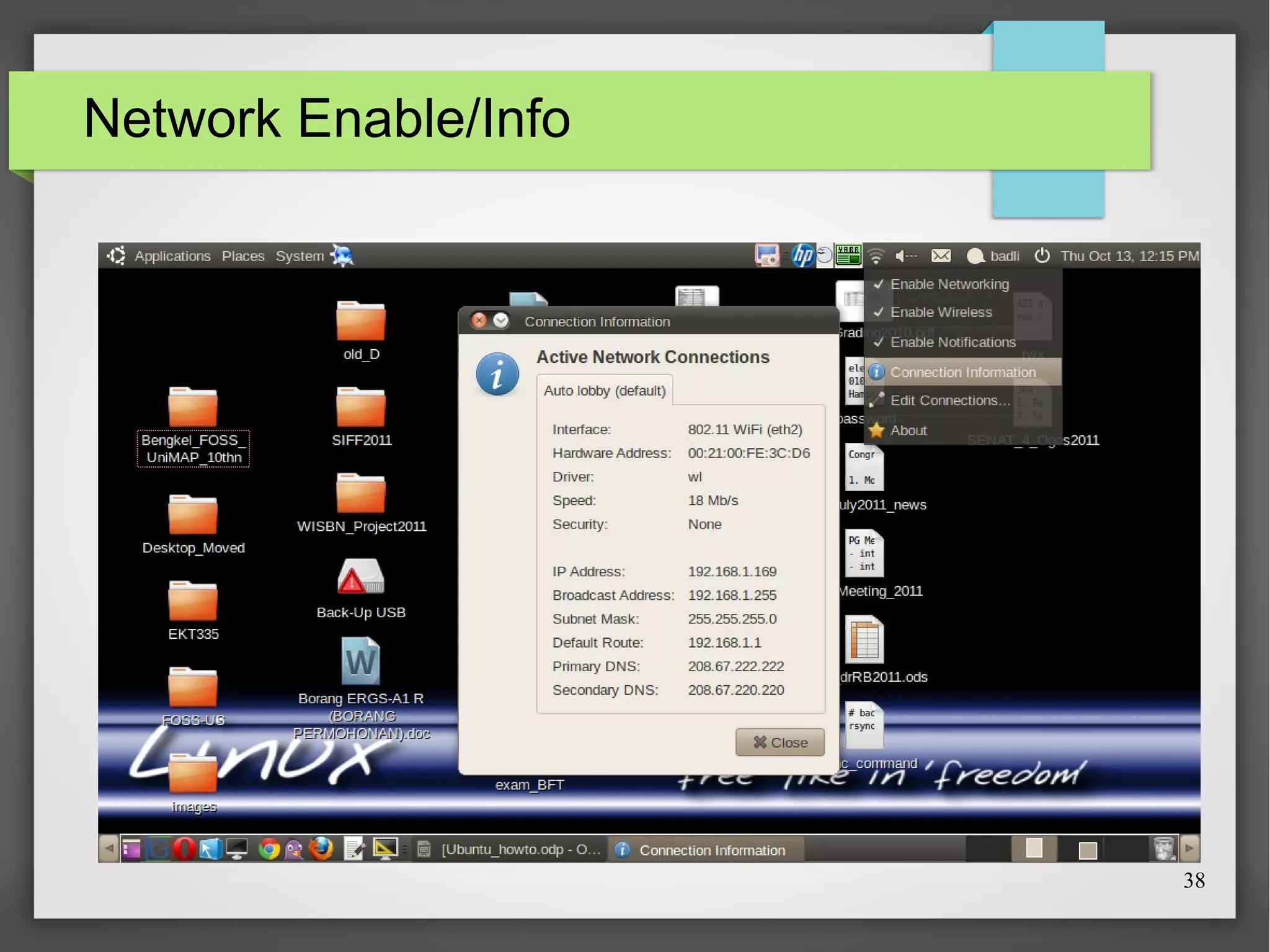The height and width of the screenshot is (952, 1270).
Task: Click the left scroll arrow on bottom panel
Action: pyautogui.click(x=109, y=848)
